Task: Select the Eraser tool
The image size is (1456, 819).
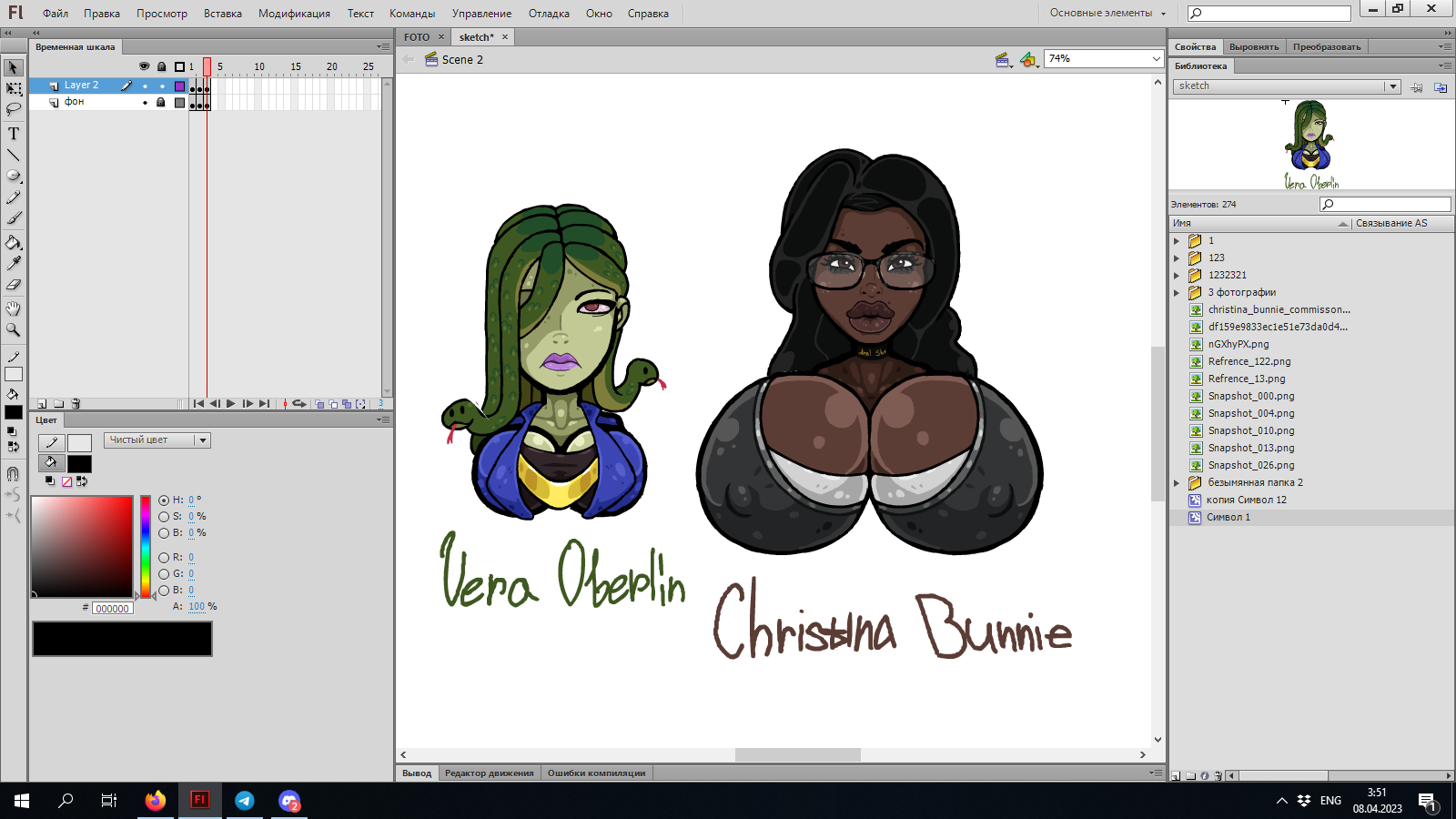Action: (x=13, y=285)
